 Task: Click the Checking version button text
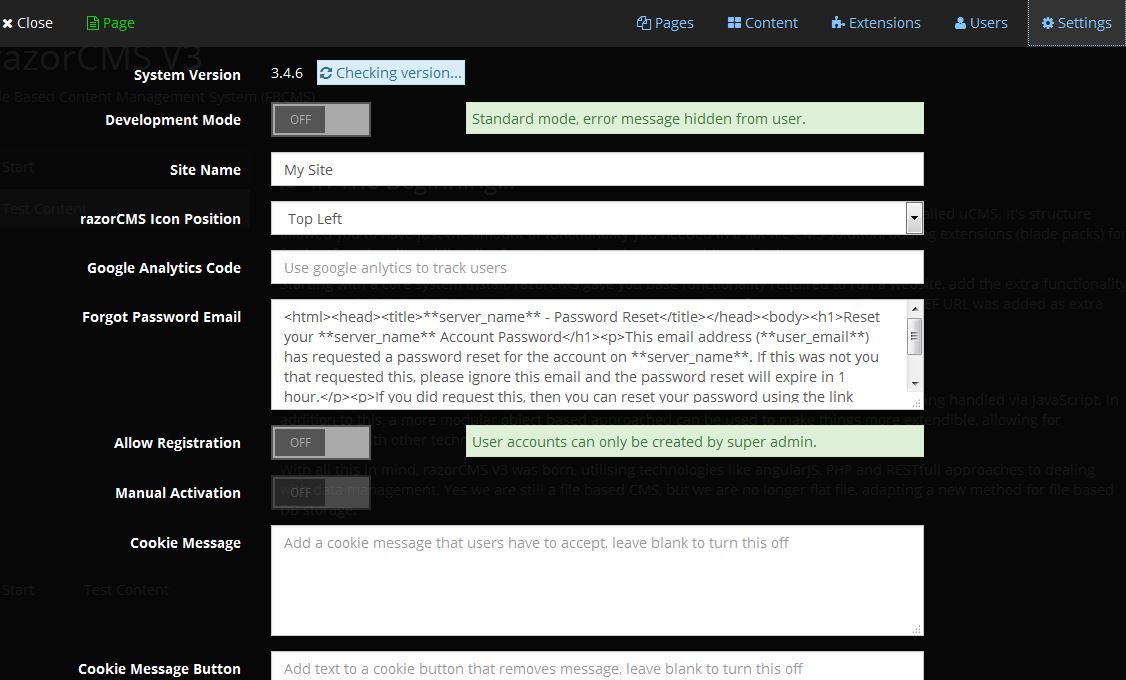(x=399, y=73)
